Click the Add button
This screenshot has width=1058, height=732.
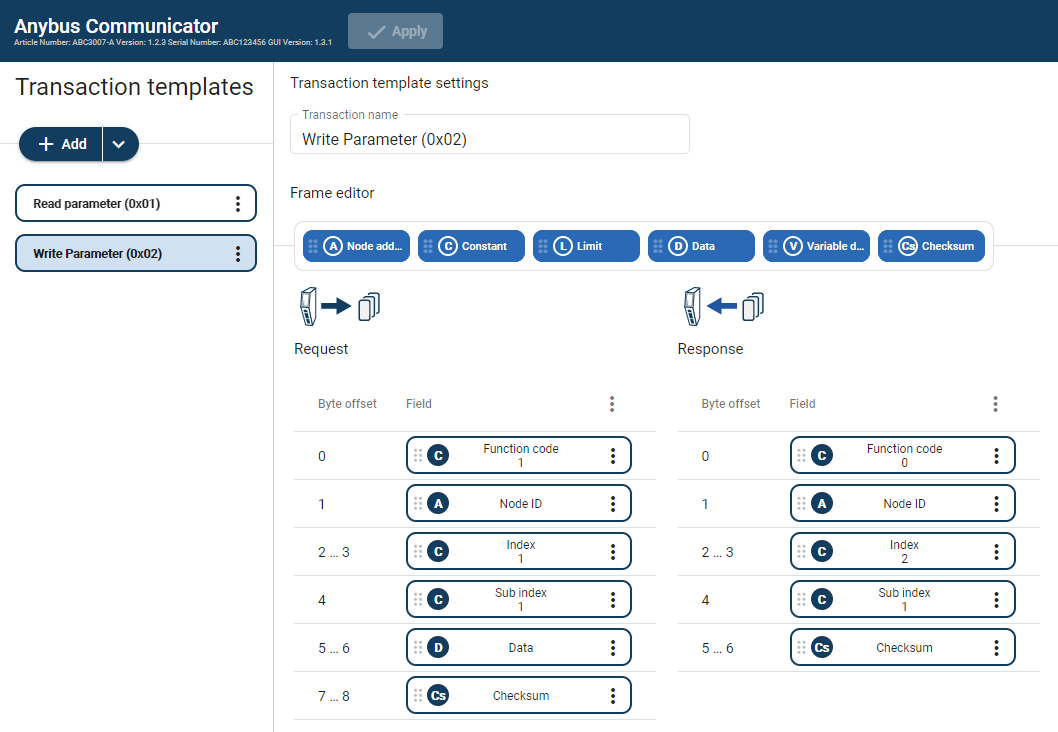pyautogui.click(x=60, y=144)
